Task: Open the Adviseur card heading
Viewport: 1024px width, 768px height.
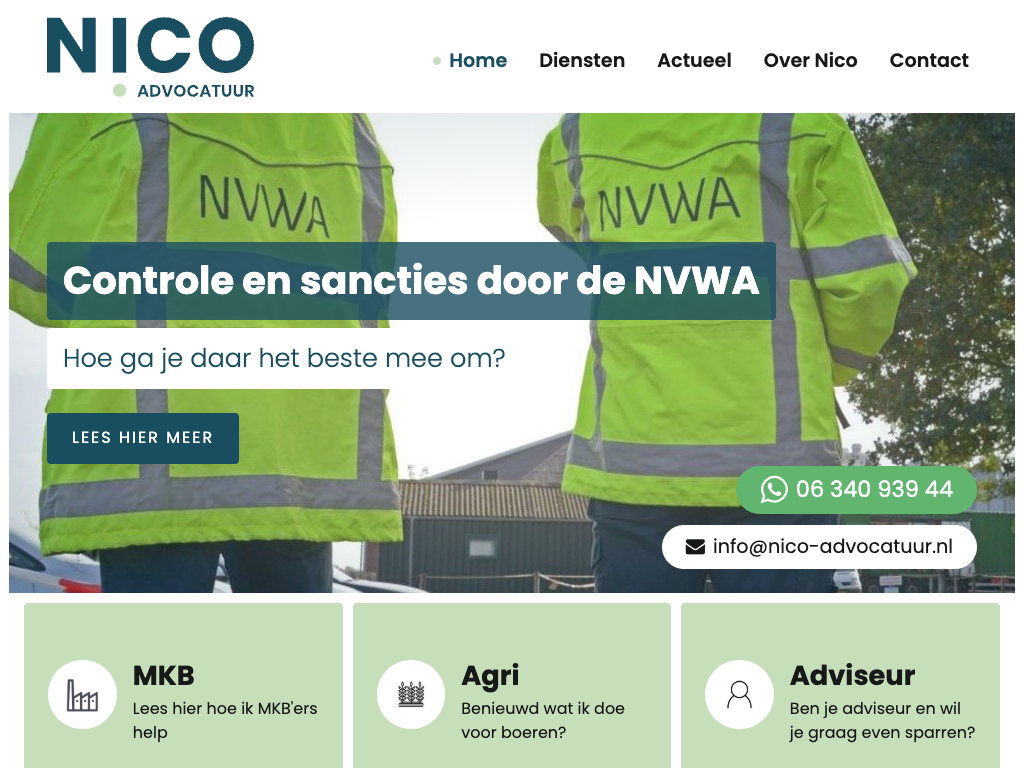Action: tap(852, 676)
